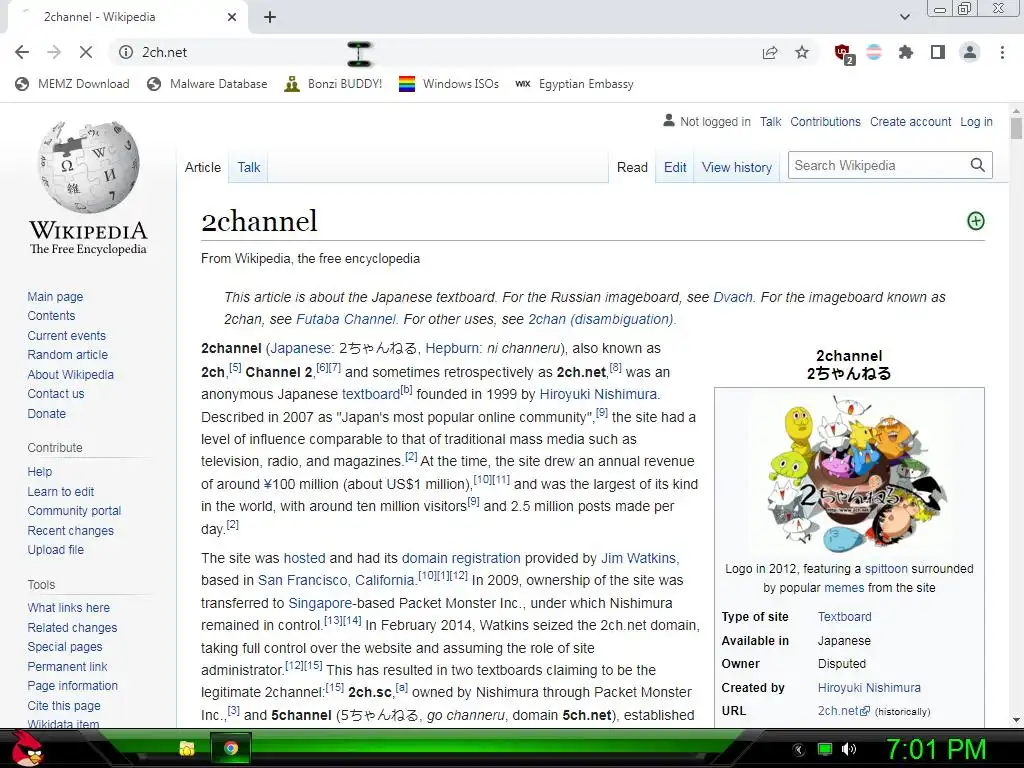Select the 2channel - Wikipedia tab
This screenshot has width=1024, height=768.
[127, 18]
